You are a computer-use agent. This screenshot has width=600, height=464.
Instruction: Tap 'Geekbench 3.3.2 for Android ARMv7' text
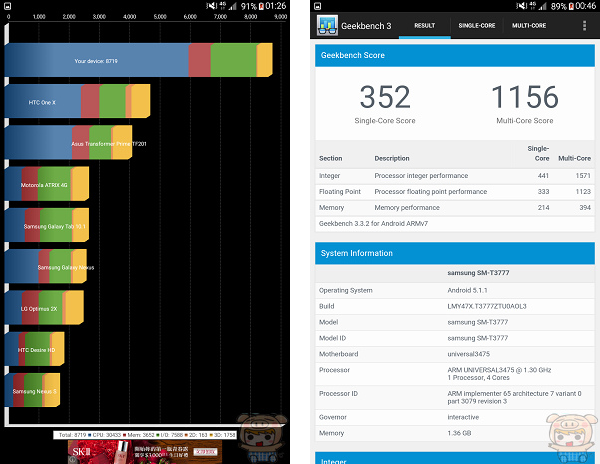[x=373, y=223]
